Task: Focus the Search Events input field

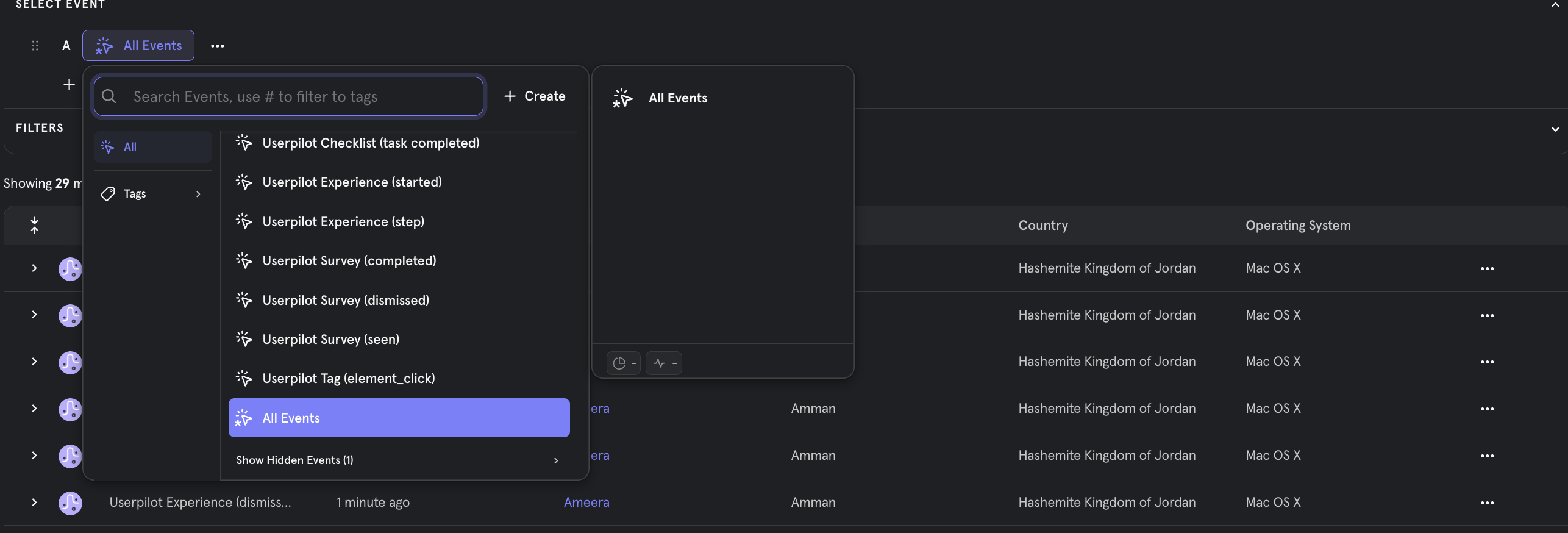Action: tap(288, 96)
